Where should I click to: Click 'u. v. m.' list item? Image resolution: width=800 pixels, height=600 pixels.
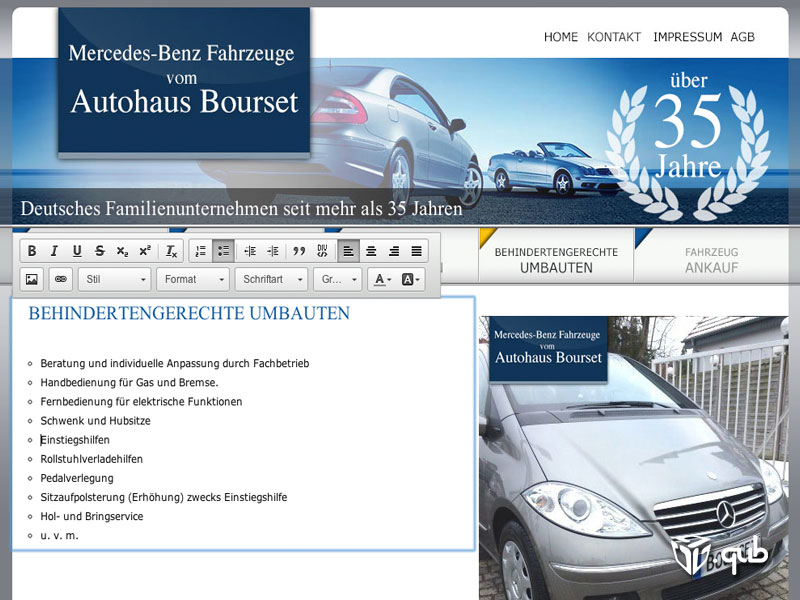59,536
